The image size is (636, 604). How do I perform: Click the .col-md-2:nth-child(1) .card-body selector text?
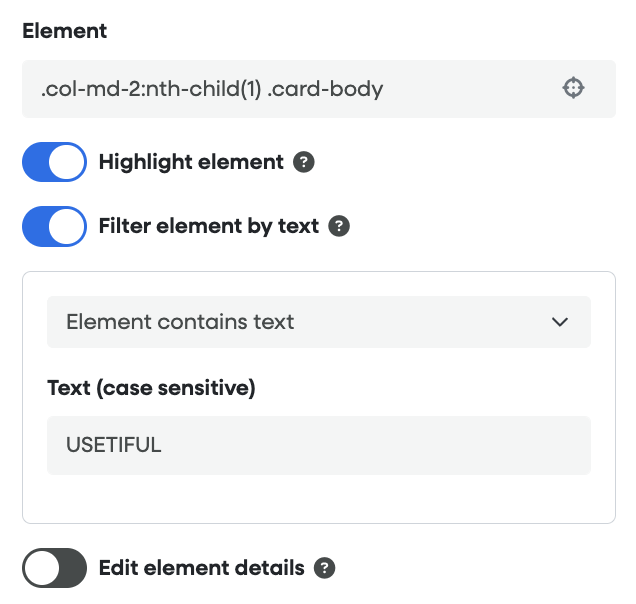tap(211, 89)
